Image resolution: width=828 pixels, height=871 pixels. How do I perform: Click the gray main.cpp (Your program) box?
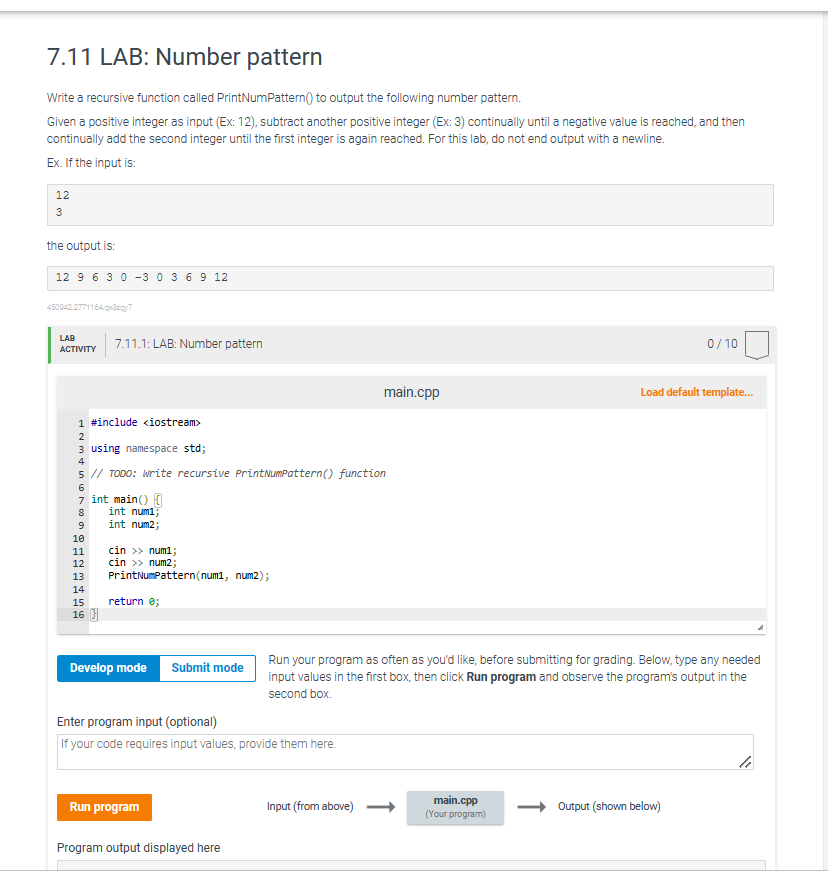(455, 808)
